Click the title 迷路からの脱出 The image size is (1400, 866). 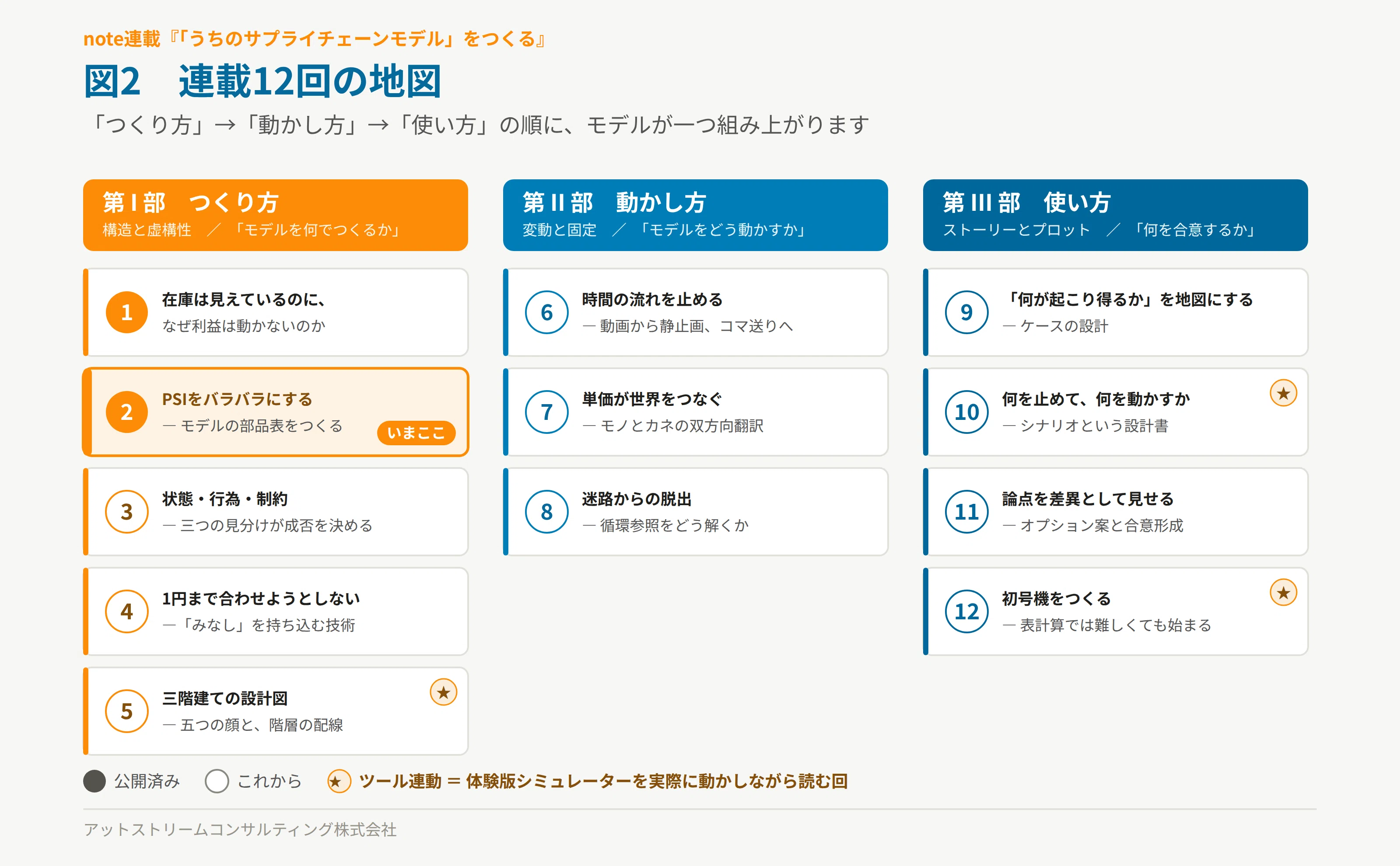637,499
